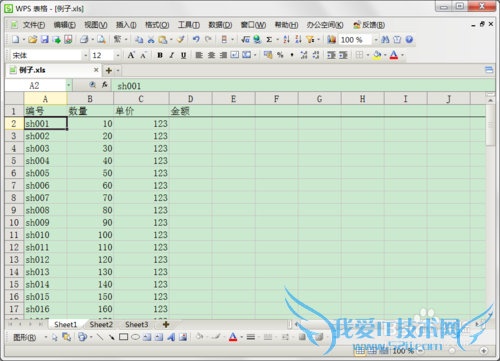
Task: Apply the filter funnel icon
Action: pyautogui.click(x=310, y=39)
